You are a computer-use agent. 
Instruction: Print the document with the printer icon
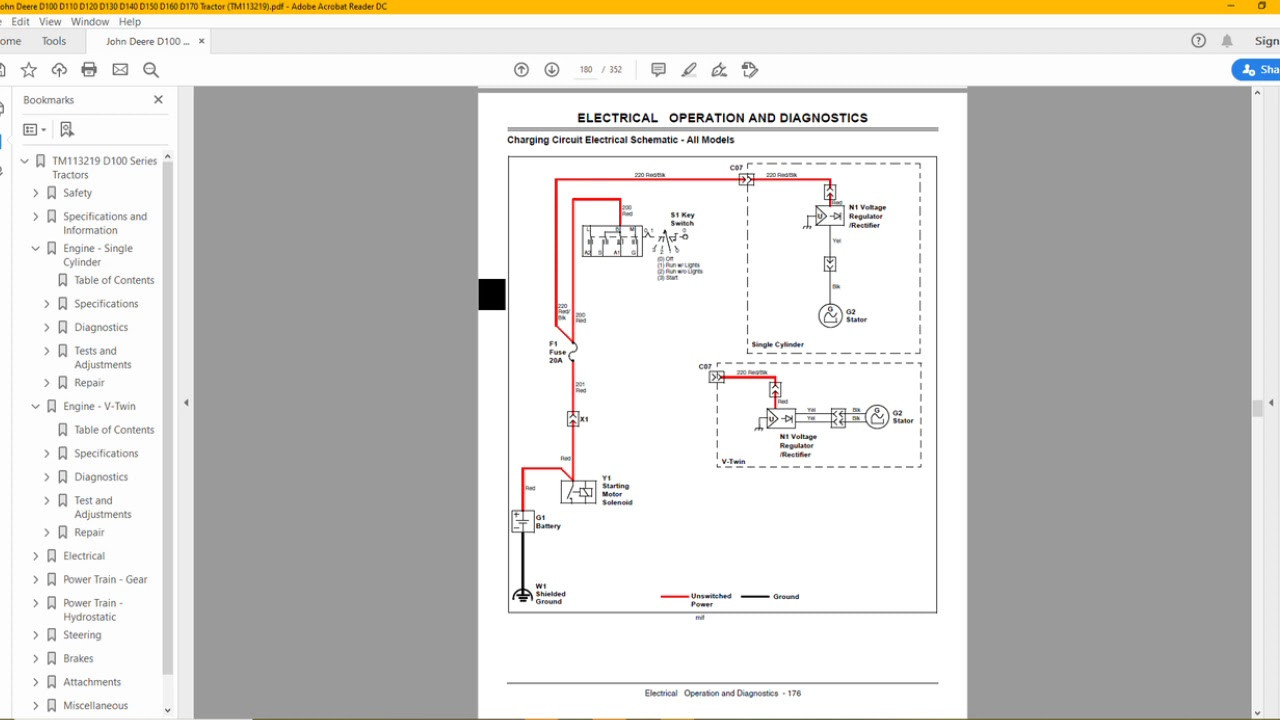pos(89,70)
